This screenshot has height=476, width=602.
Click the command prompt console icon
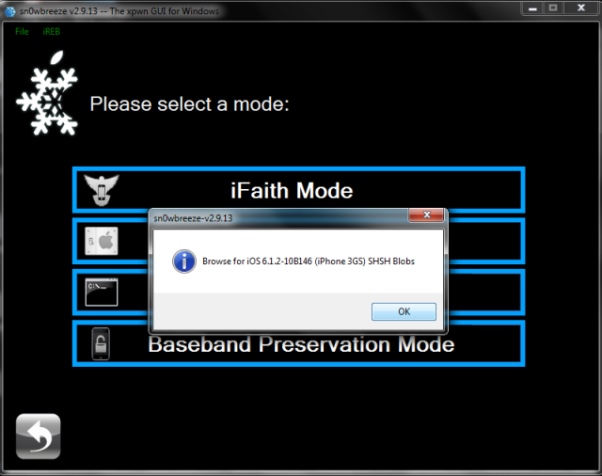click(101, 292)
